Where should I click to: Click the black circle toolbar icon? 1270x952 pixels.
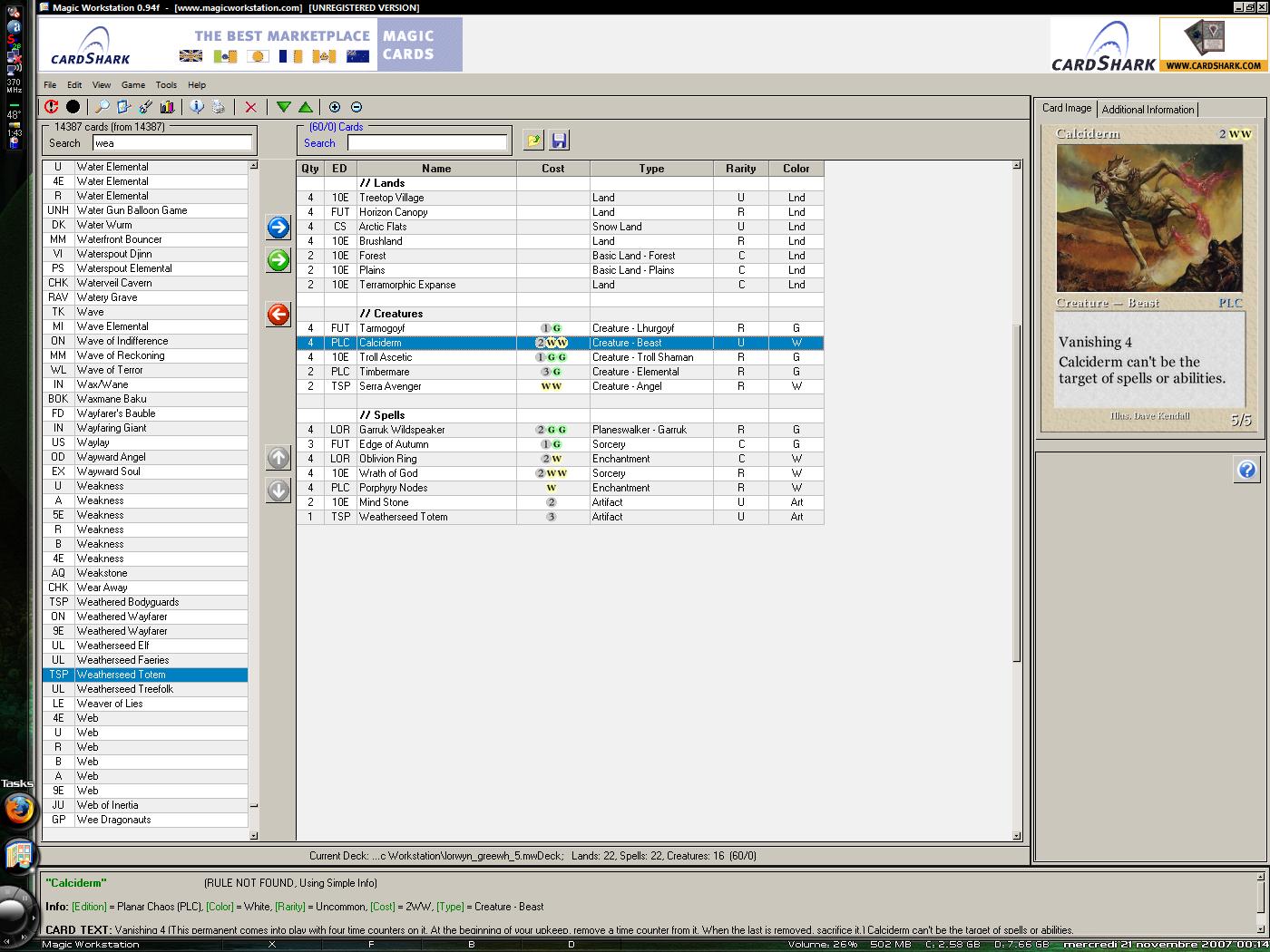coord(73,107)
